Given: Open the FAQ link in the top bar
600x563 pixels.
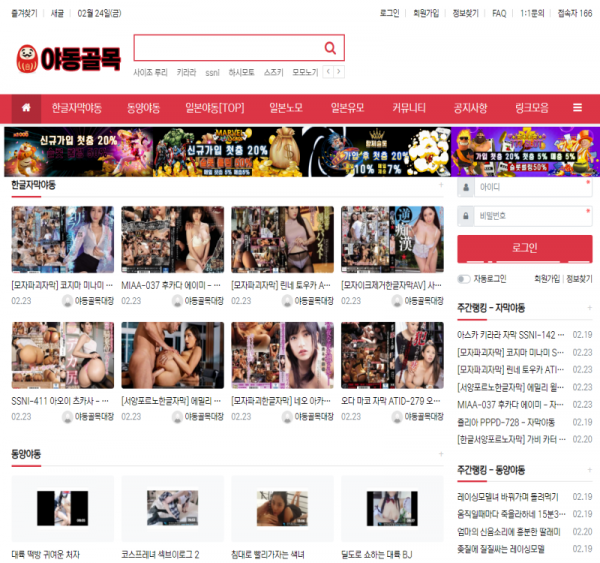Looking at the screenshot, I should pos(499,14).
